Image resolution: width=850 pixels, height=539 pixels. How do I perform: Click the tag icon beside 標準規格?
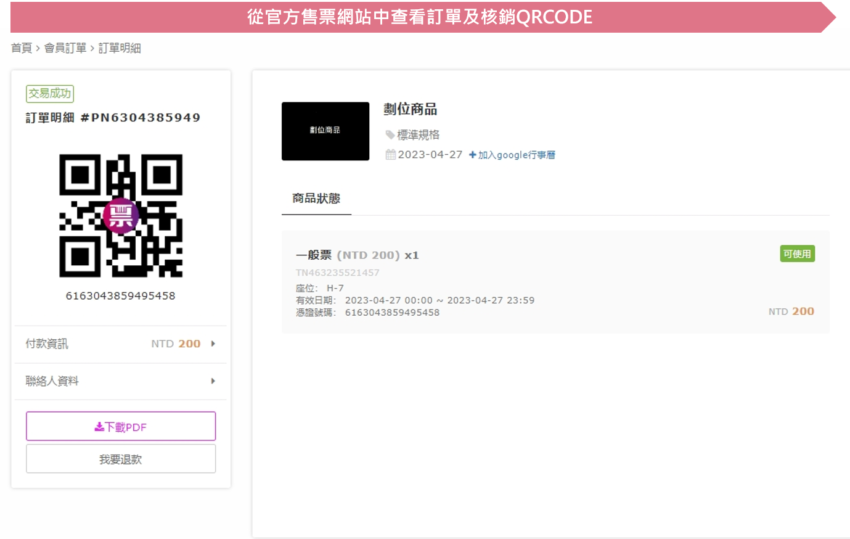[x=390, y=135]
